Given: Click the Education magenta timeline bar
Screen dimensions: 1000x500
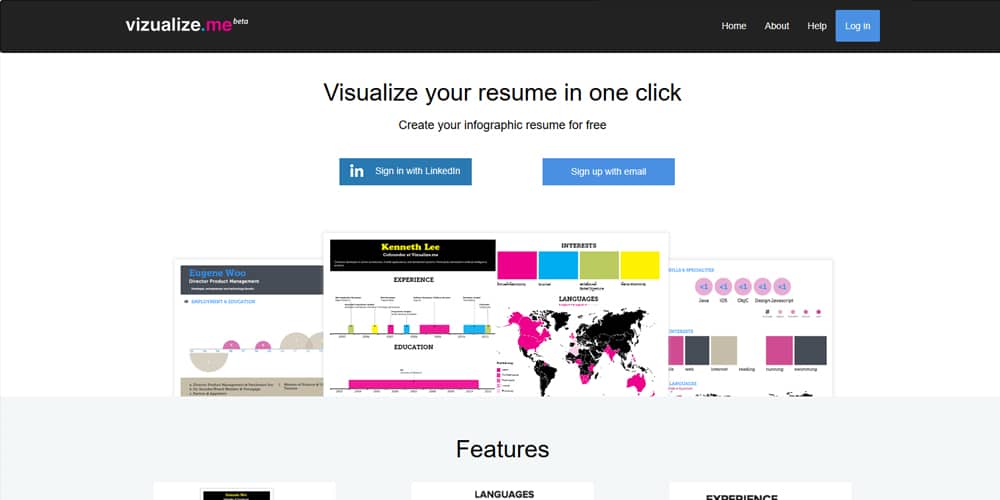Looking at the screenshot, I should point(413,383).
